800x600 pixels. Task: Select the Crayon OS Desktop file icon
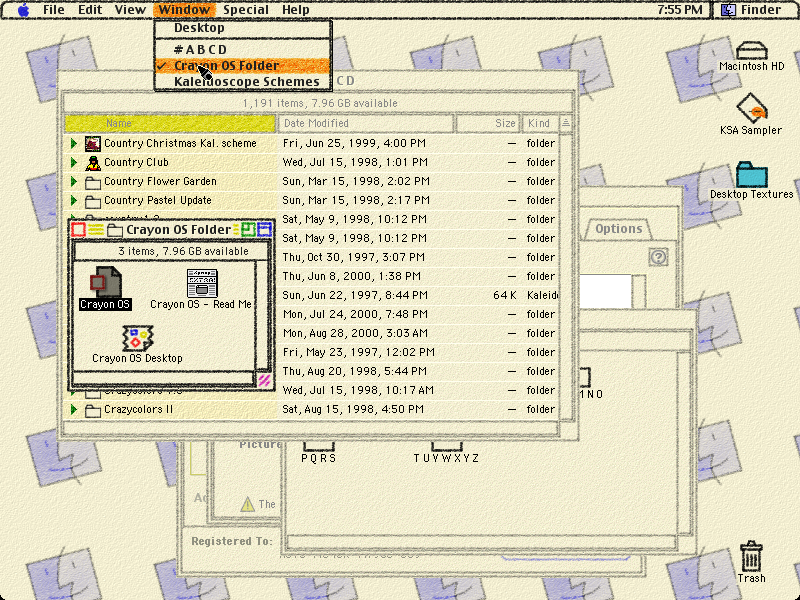click(x=137, y=338)
